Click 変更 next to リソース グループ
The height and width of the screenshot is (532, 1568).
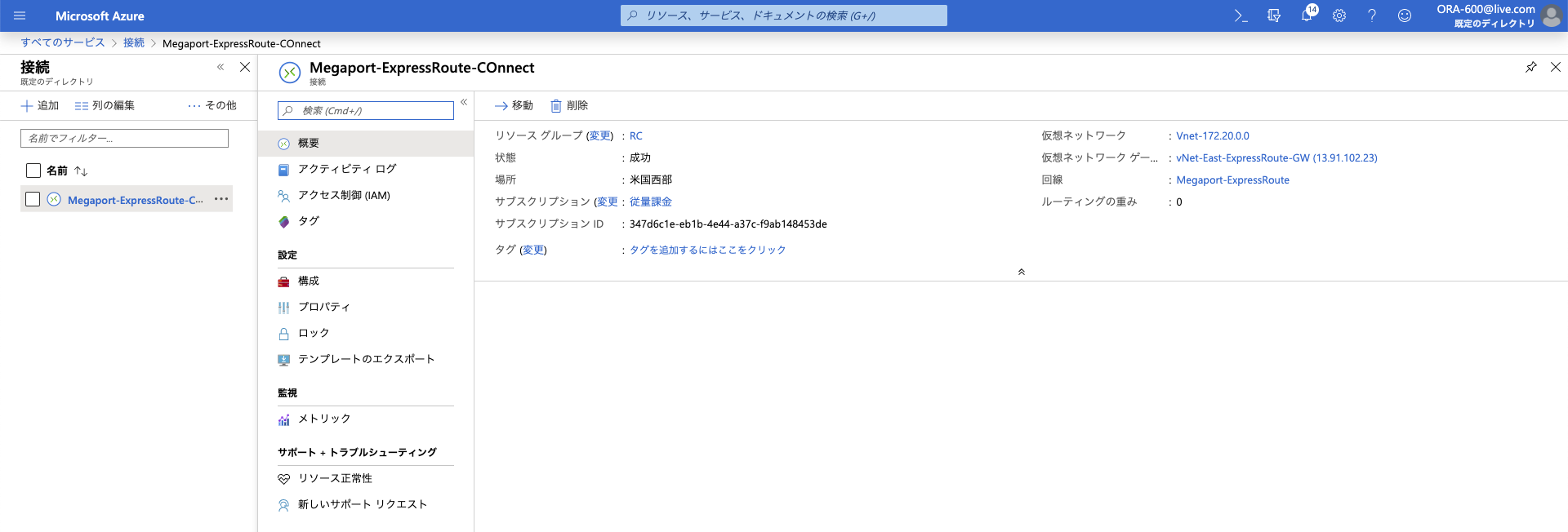click(600, 135)
